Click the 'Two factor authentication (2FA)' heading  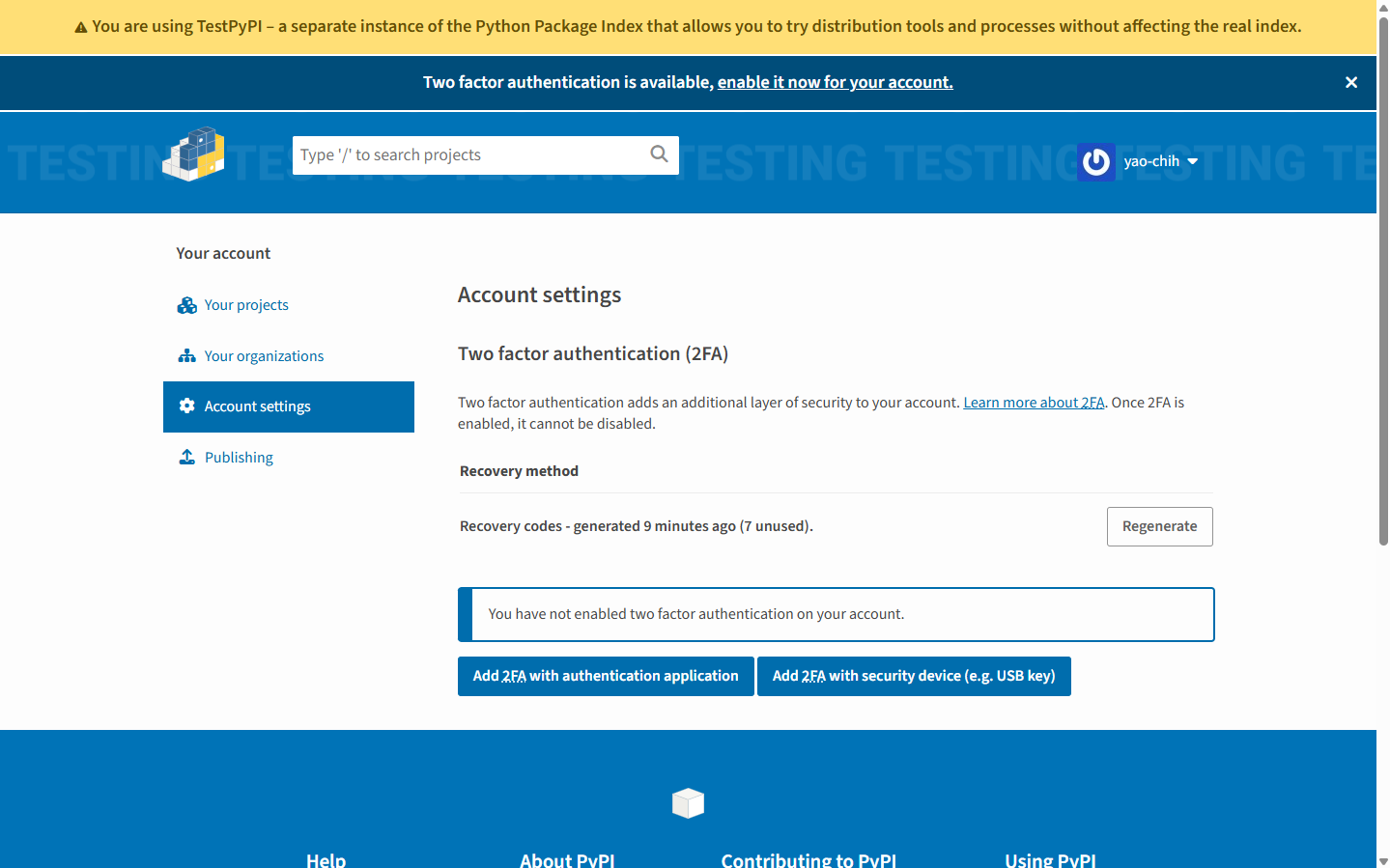tap(593, 354)
